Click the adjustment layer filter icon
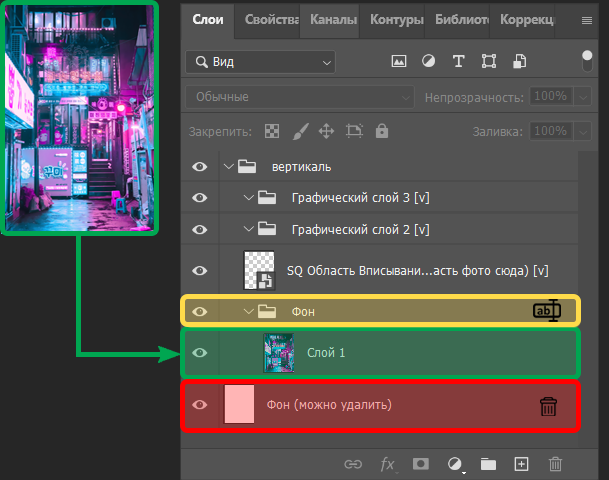This screenshot has height=480, width=609. pyautogui.click(x=428, y=62)
